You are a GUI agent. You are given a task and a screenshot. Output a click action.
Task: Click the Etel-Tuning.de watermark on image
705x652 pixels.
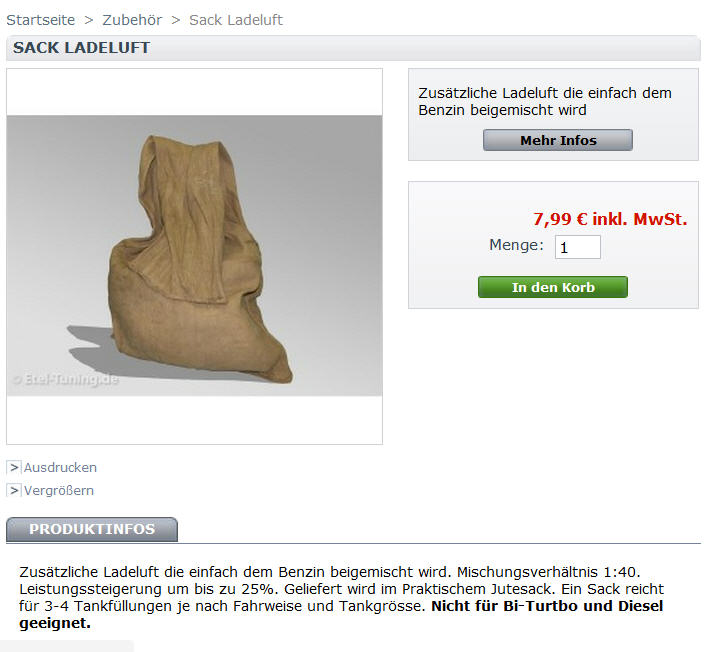66,380
